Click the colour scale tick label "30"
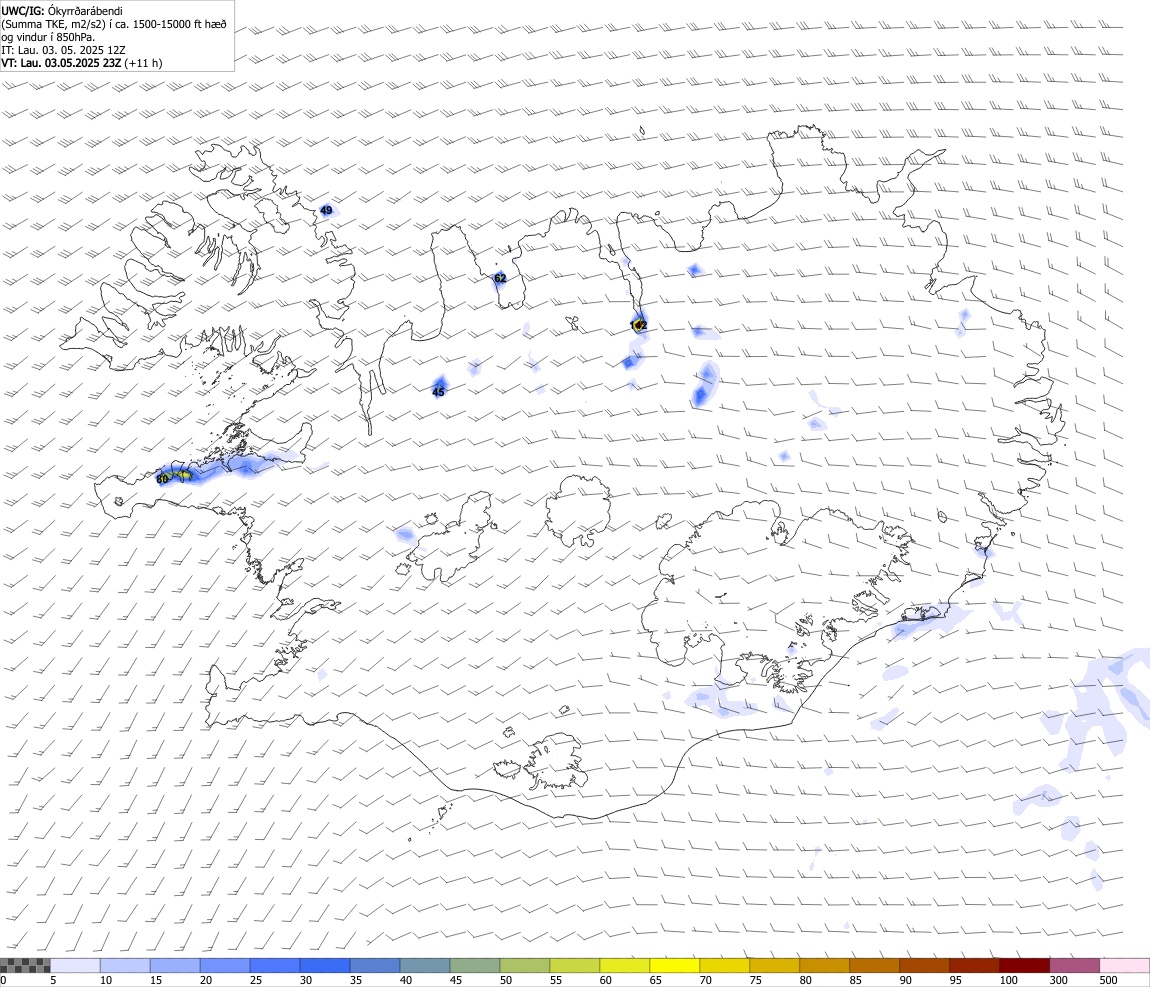Image resolution: width=1150 pixels, height=987 pixels. point(306,980)
